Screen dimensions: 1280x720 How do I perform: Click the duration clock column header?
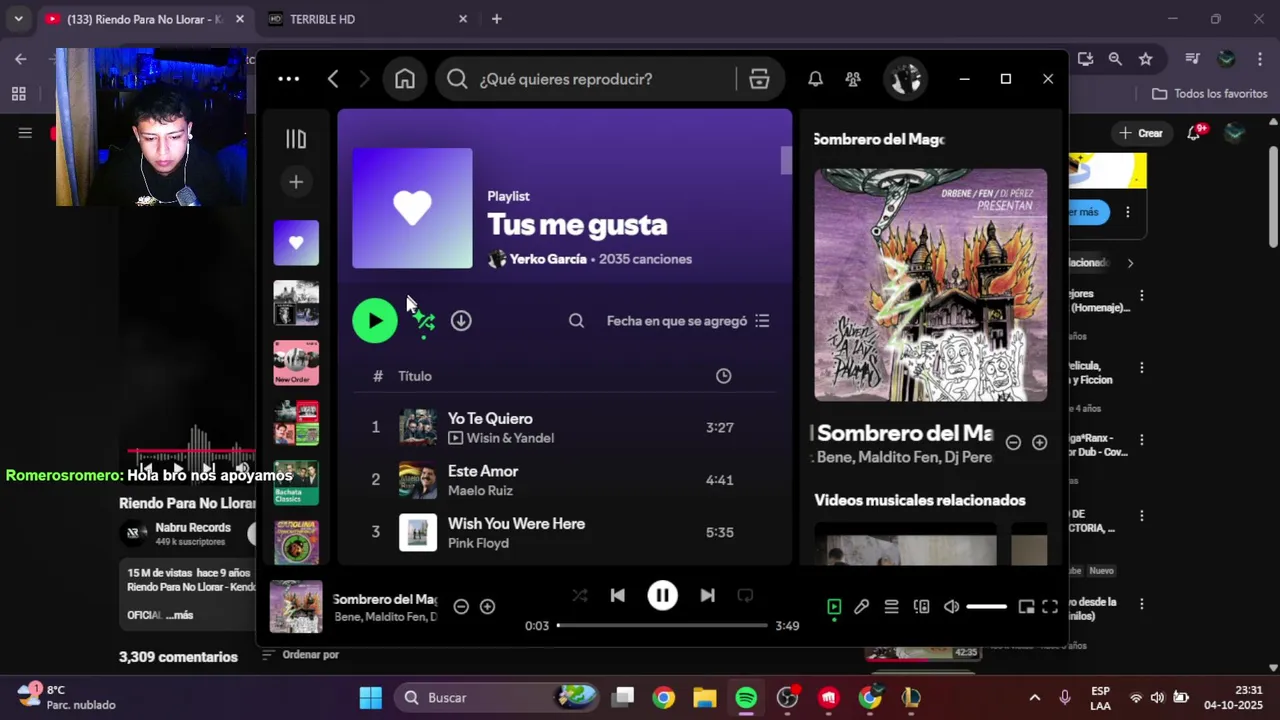pos(724,376)
